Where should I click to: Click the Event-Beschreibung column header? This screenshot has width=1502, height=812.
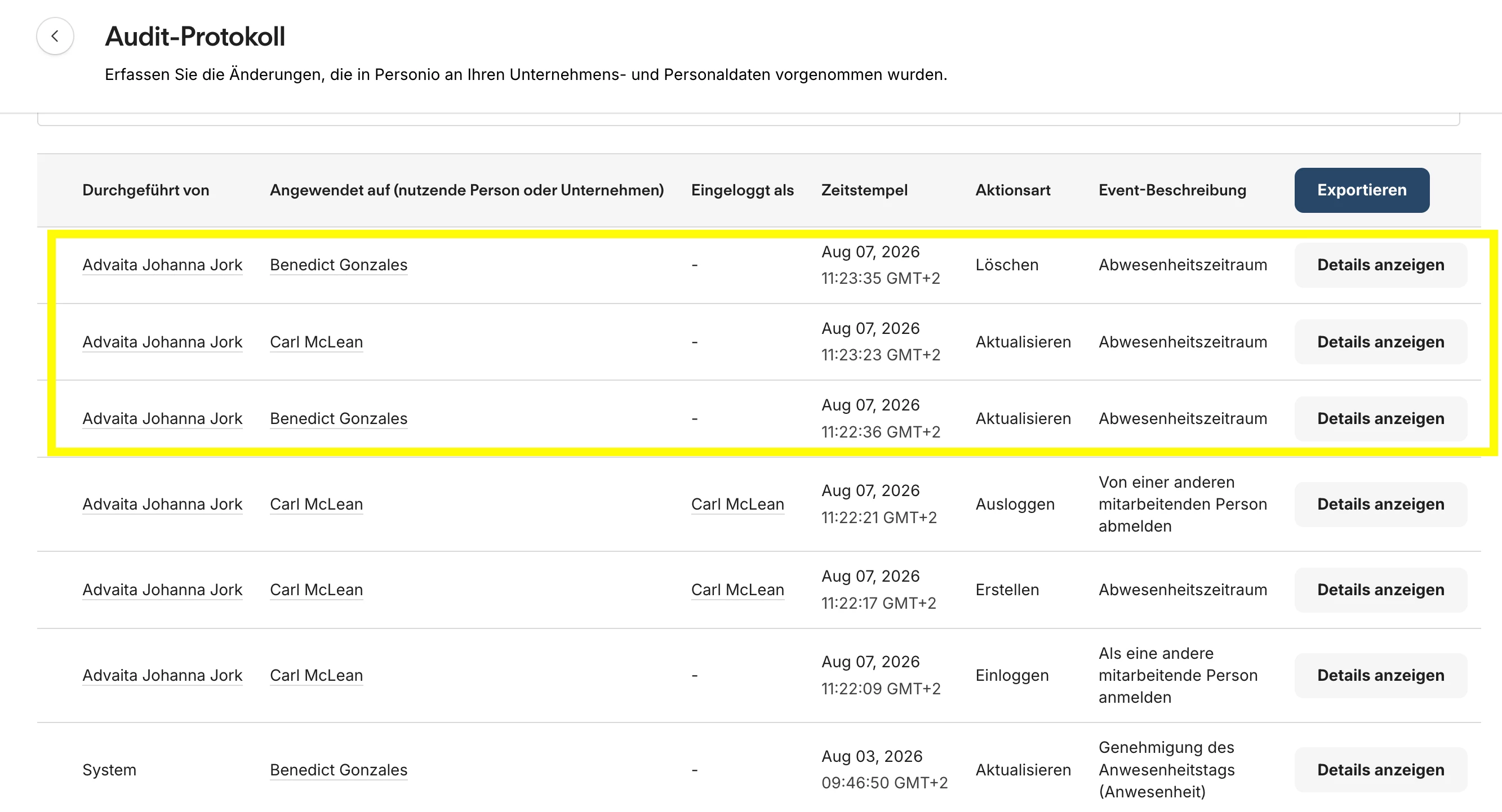coord(1172,190)
